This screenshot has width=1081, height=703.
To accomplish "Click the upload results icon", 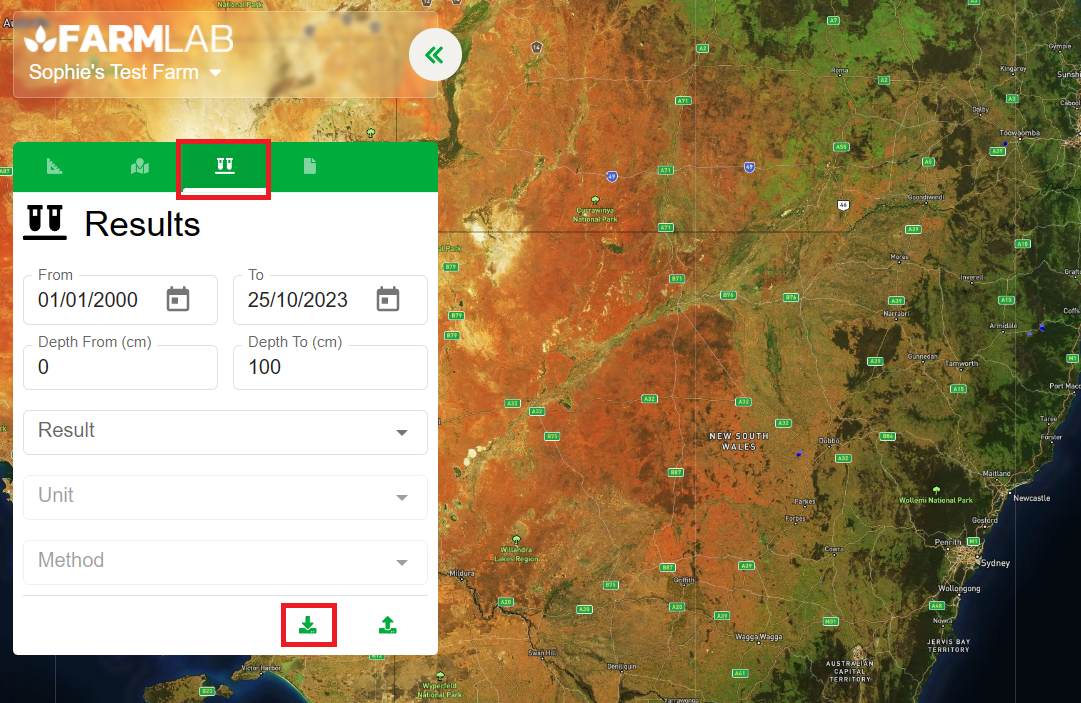I will (x=388, y=625).
